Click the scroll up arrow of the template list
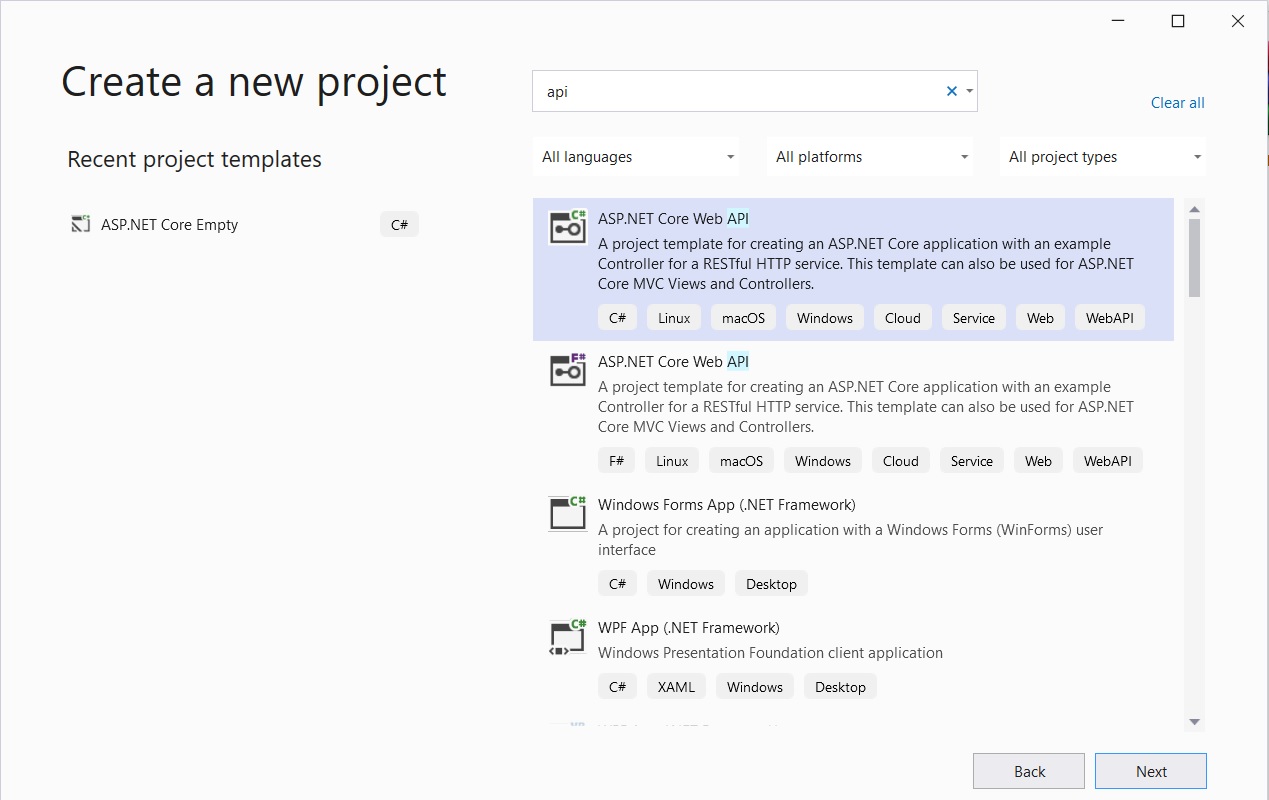1269x800 pixels. click(1194, 208)
